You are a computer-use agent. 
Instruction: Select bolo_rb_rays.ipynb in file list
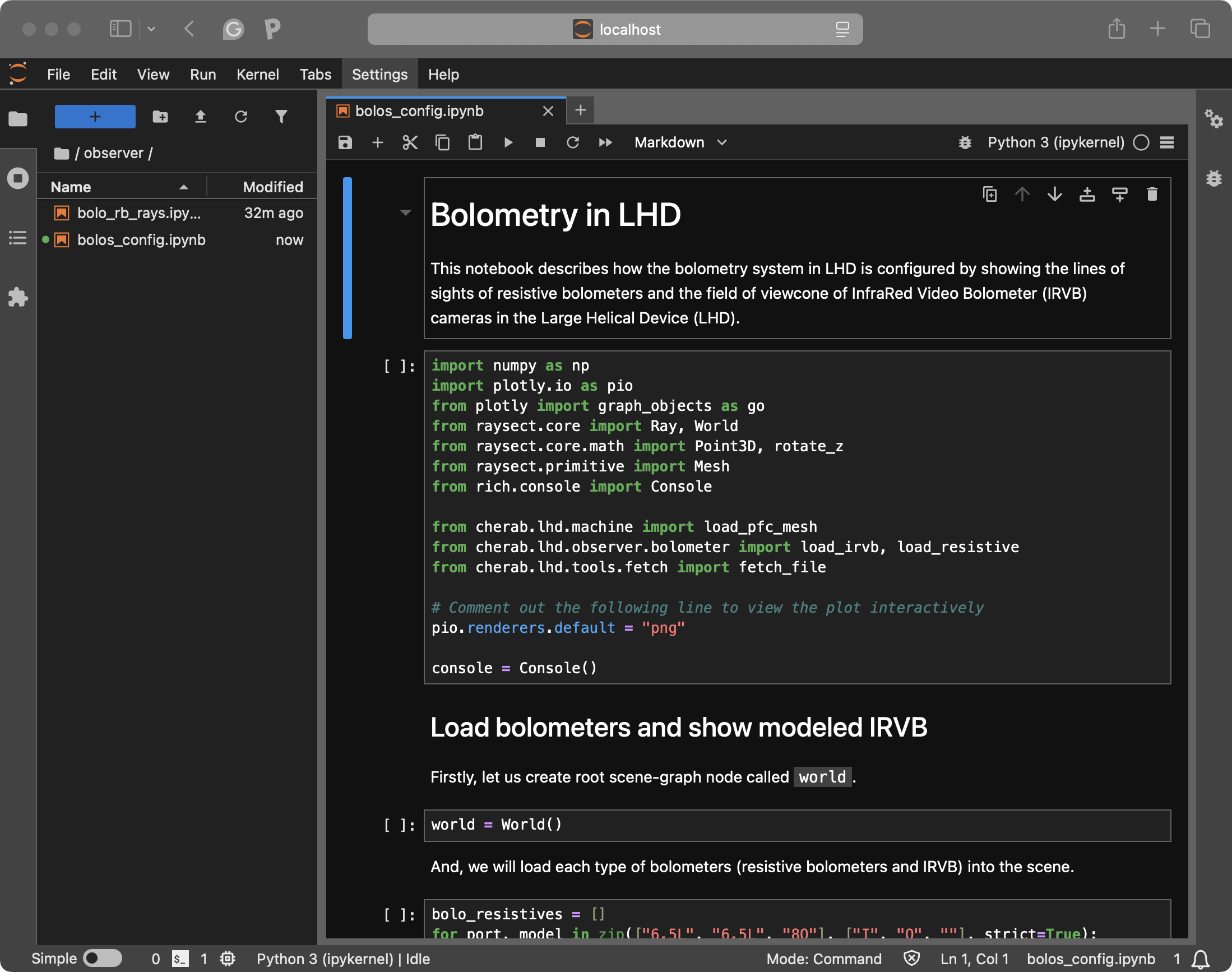177,213
